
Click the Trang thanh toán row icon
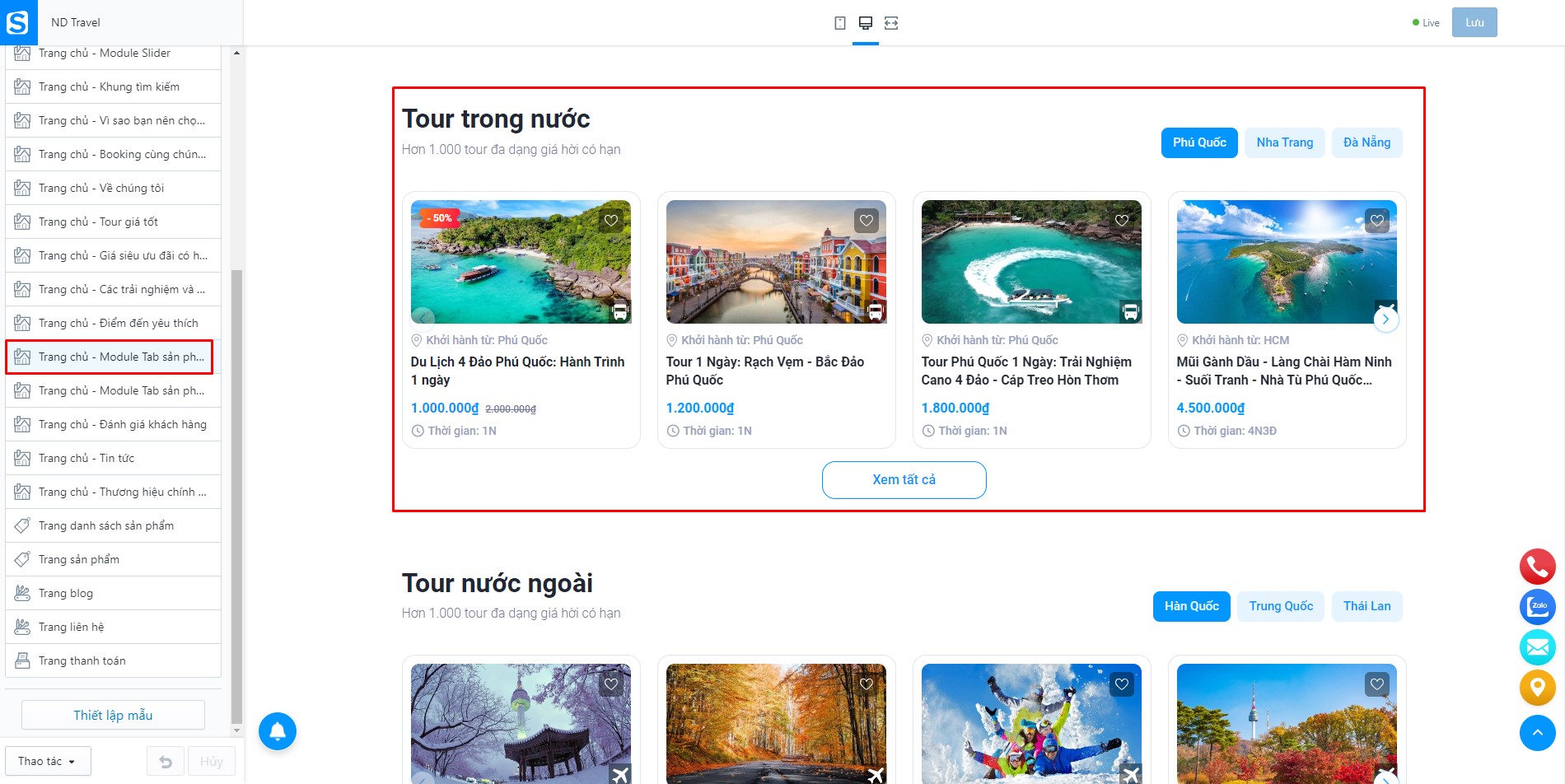(22, 660)
